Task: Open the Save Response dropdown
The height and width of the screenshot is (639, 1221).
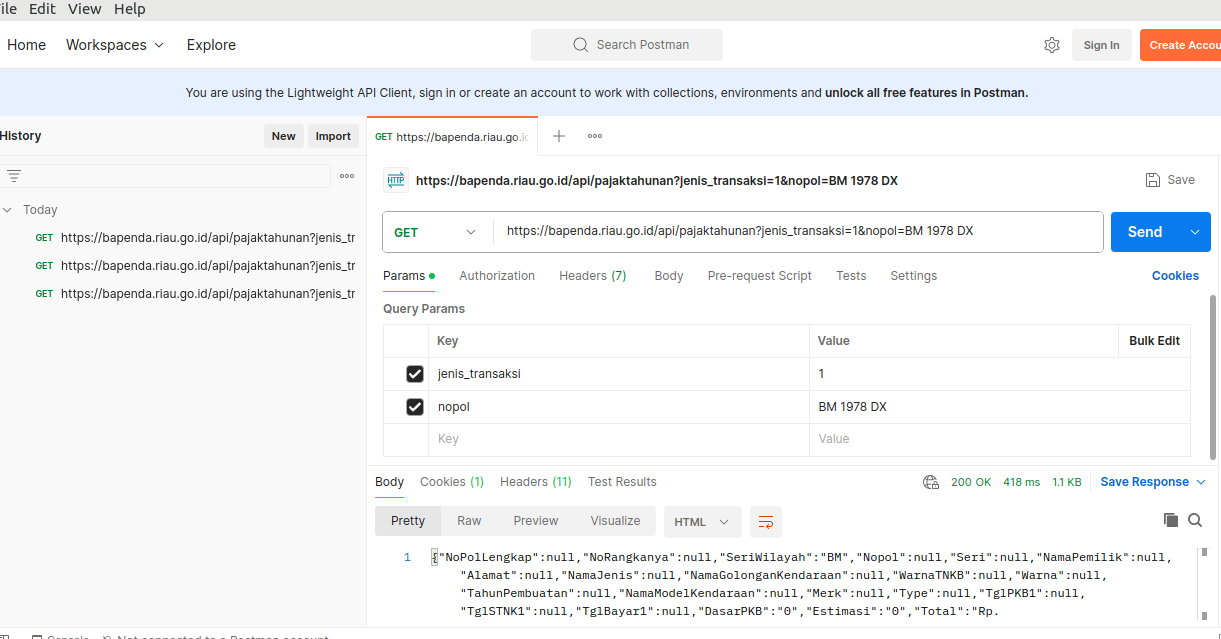Action: click(x=1152, y=482)
